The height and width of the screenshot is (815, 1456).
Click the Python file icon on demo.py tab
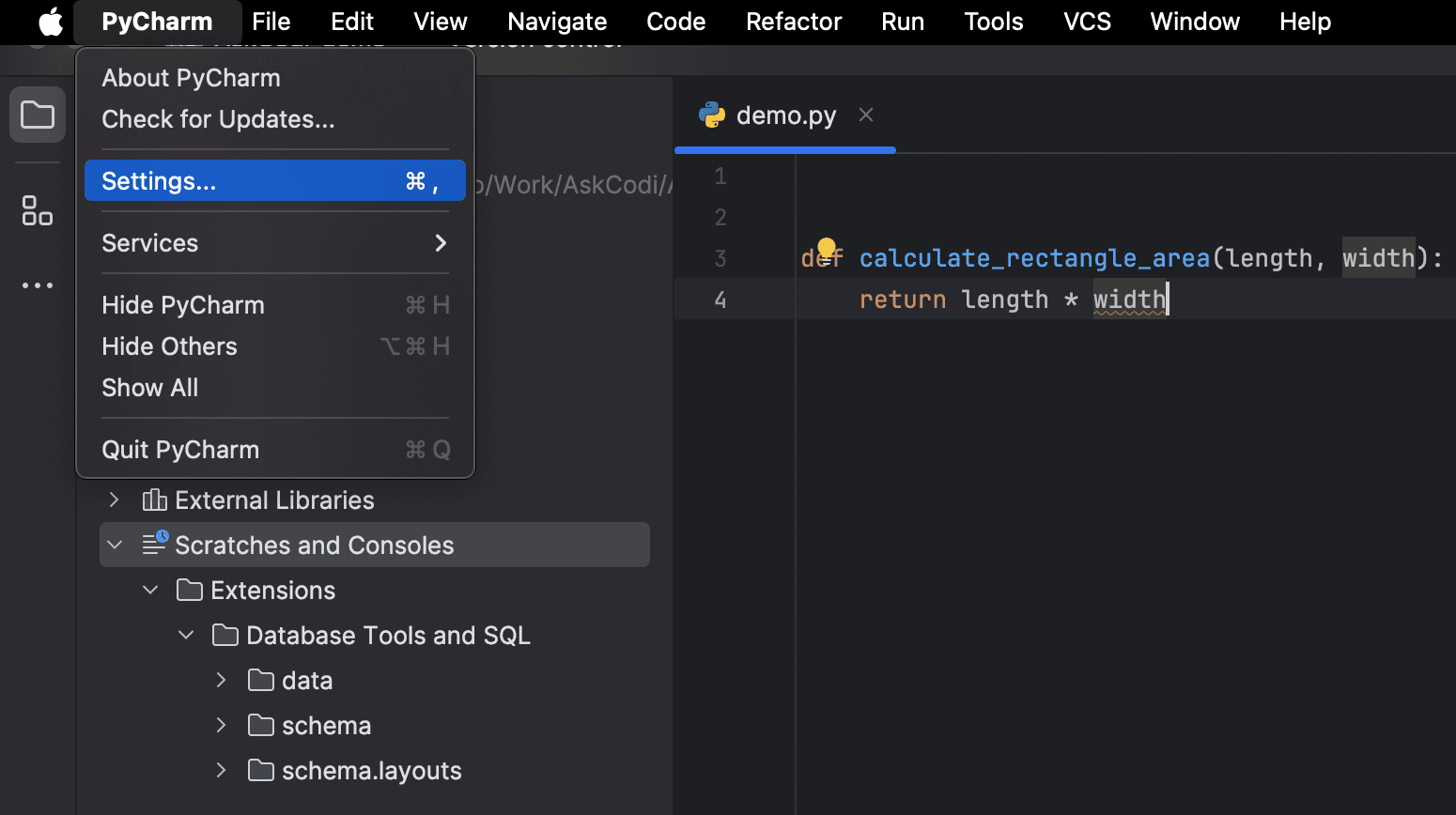tap(712, 115)
